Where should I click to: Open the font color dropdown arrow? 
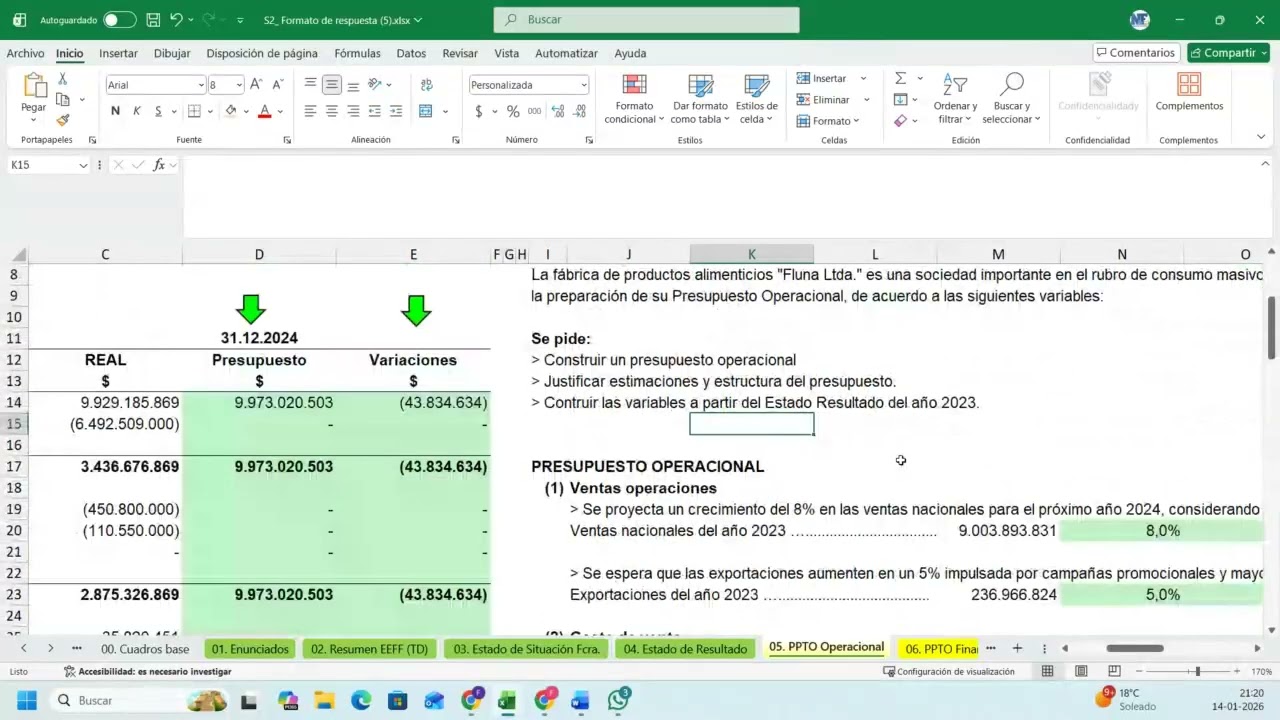pos(280,112)
